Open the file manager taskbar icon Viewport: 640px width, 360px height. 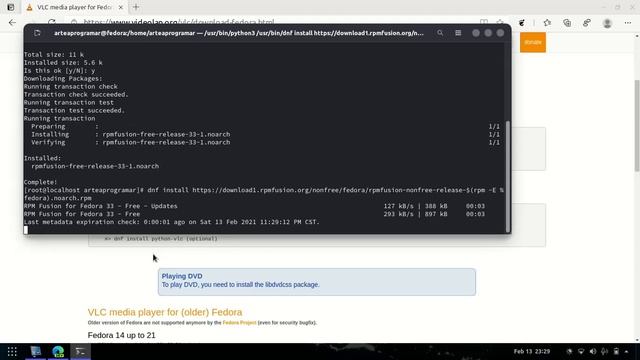(x=36, y=351)
